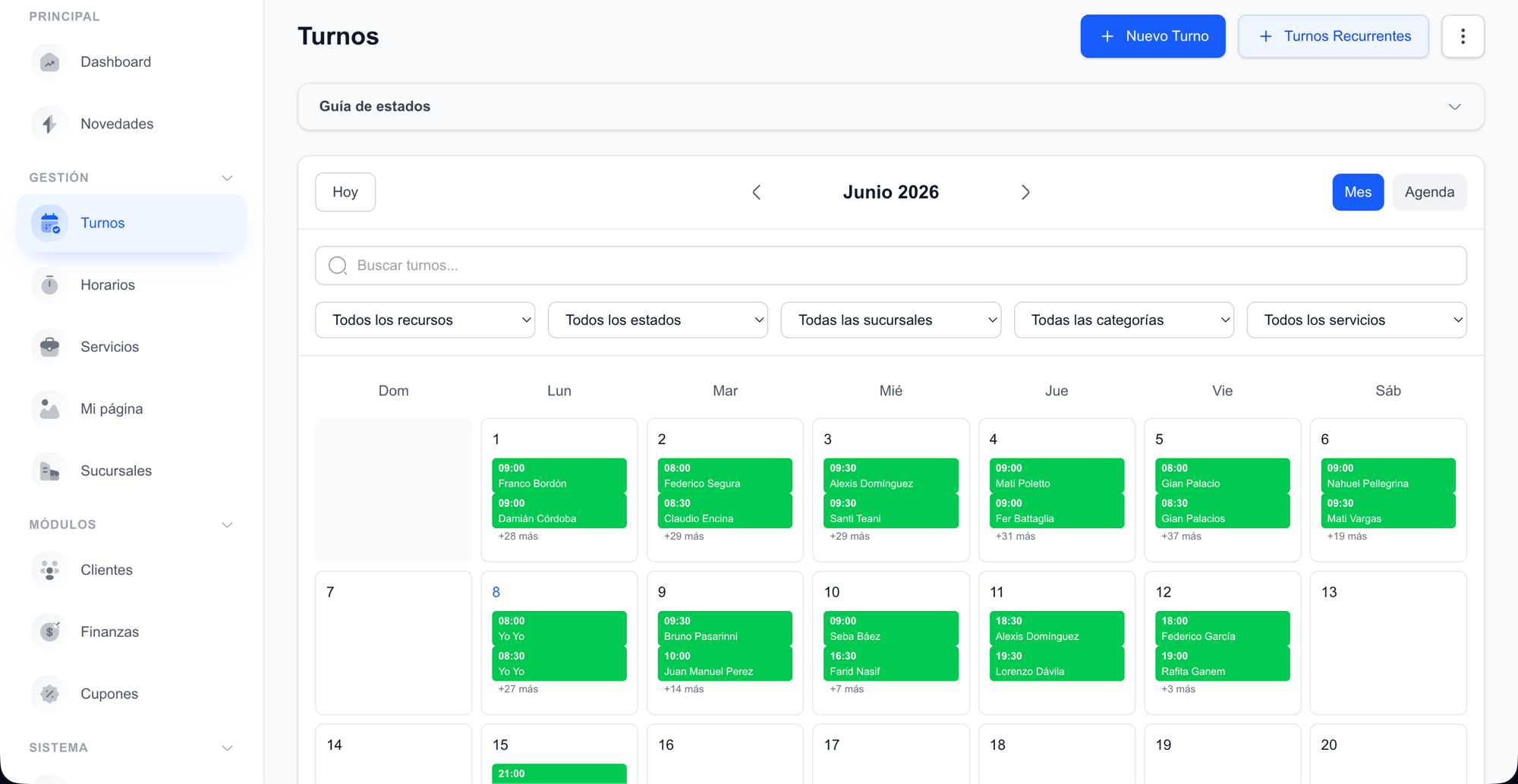Click the highlighted day 8 number
Screen dimensions: 1518x784
pos(496,592)
